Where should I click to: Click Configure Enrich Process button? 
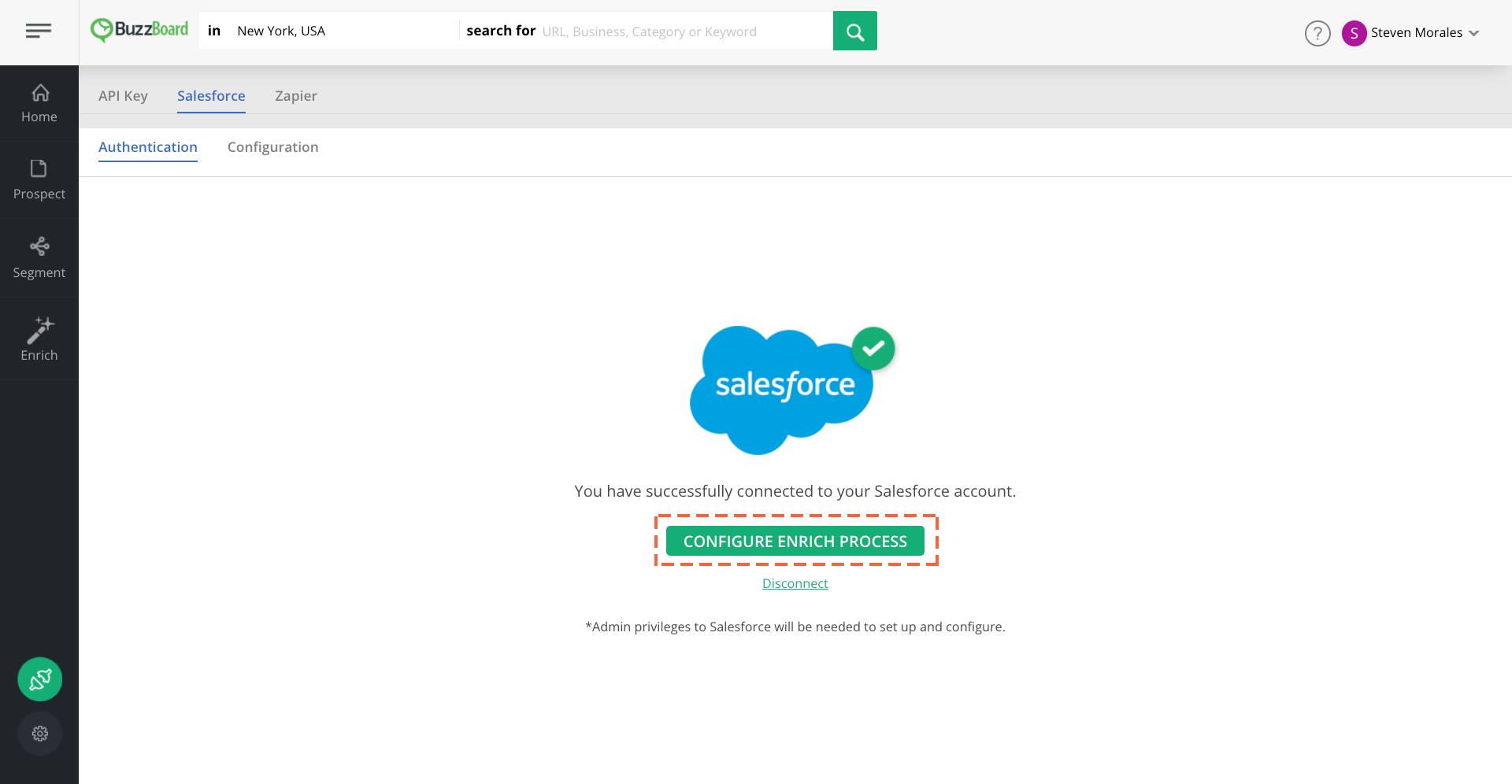coord(795,541)
